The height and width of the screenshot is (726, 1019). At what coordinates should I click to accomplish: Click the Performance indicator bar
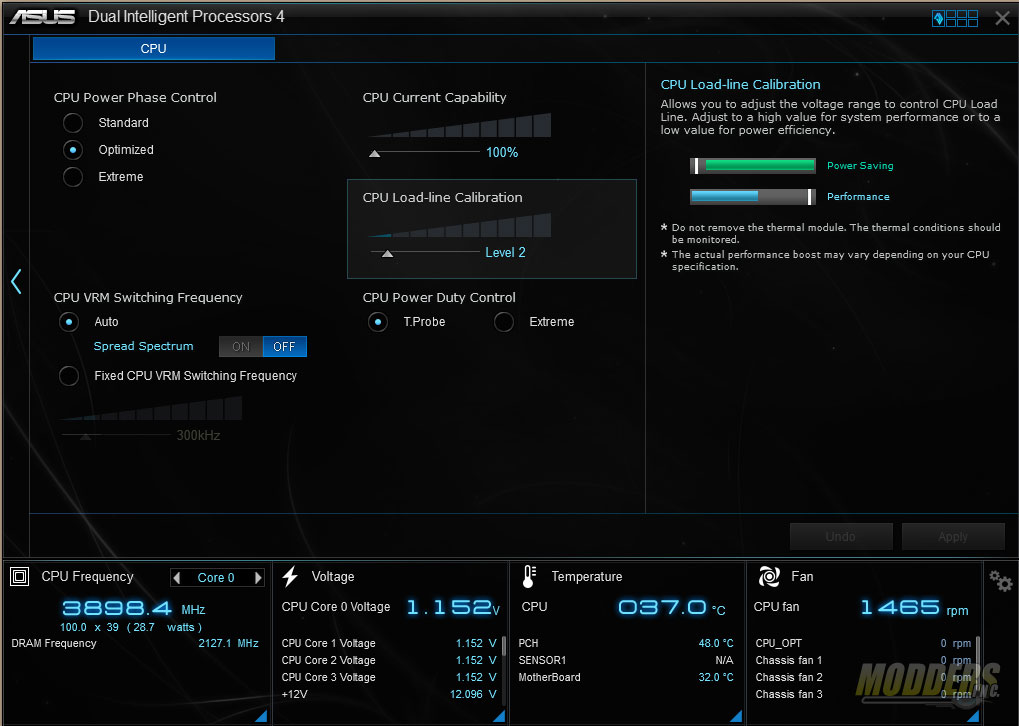(x=753, y=196)
